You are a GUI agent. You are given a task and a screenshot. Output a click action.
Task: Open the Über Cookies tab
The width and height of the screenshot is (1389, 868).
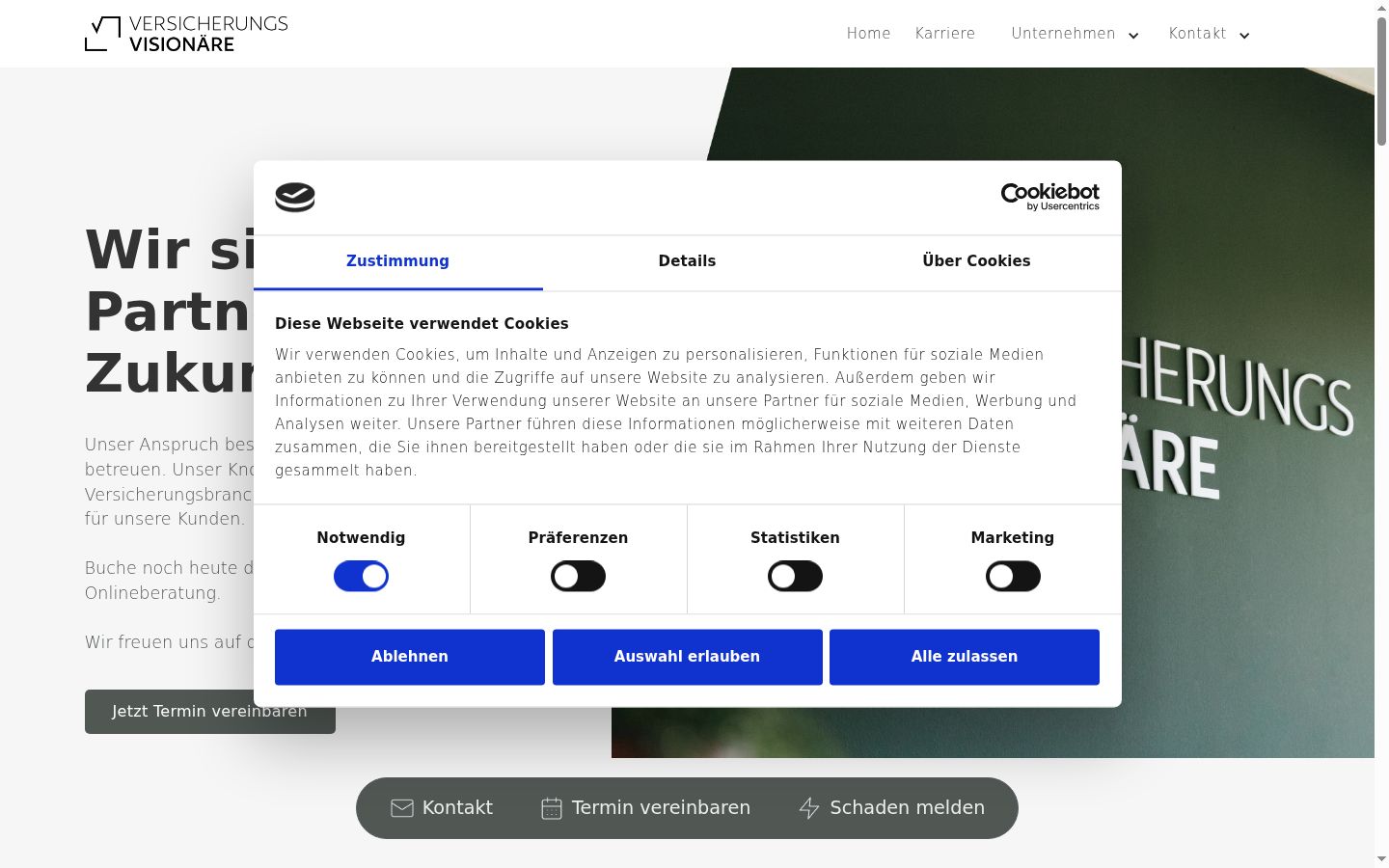[x=976, y=262]
